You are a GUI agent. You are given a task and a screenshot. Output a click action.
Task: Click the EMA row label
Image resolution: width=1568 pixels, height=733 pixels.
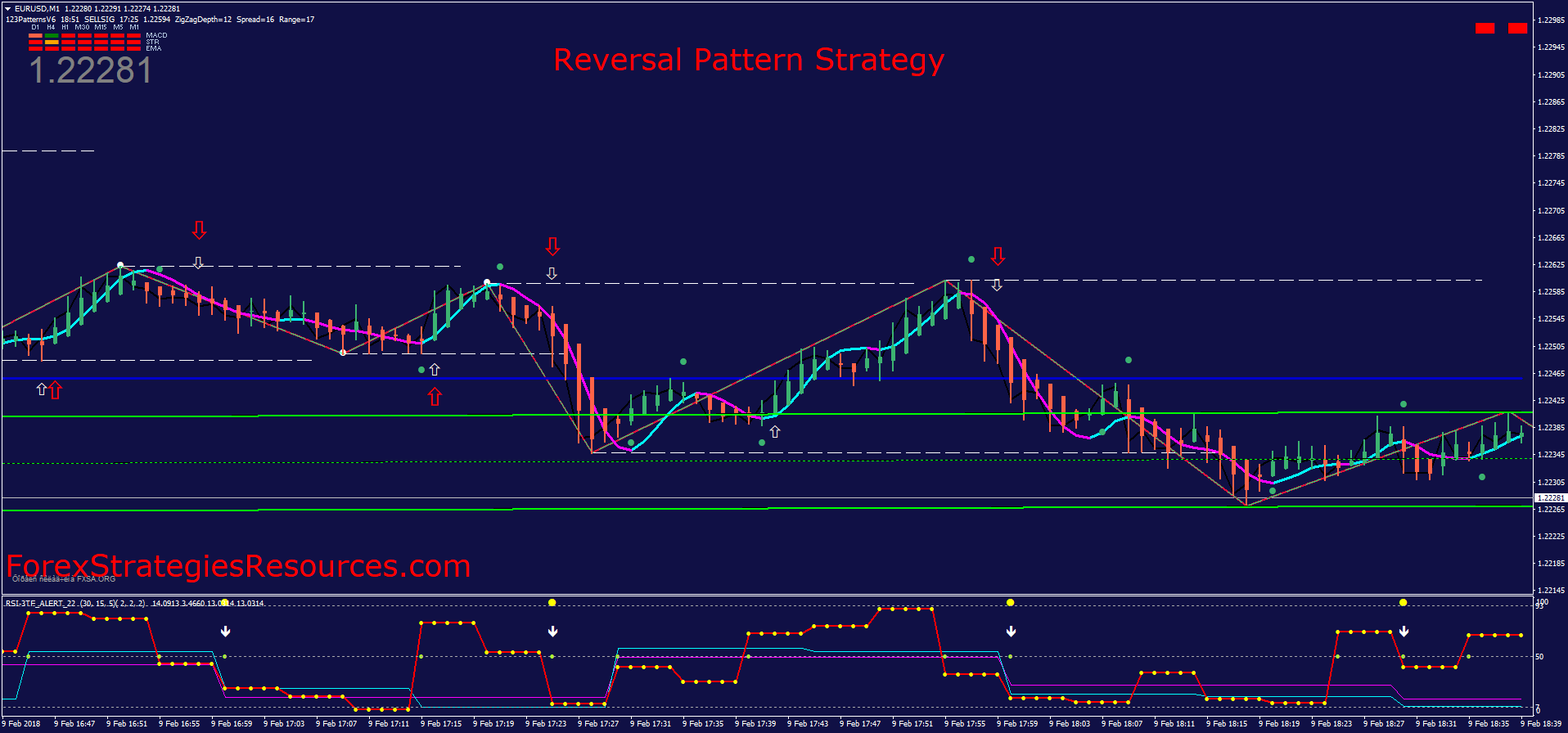click(x=153, y=48)
